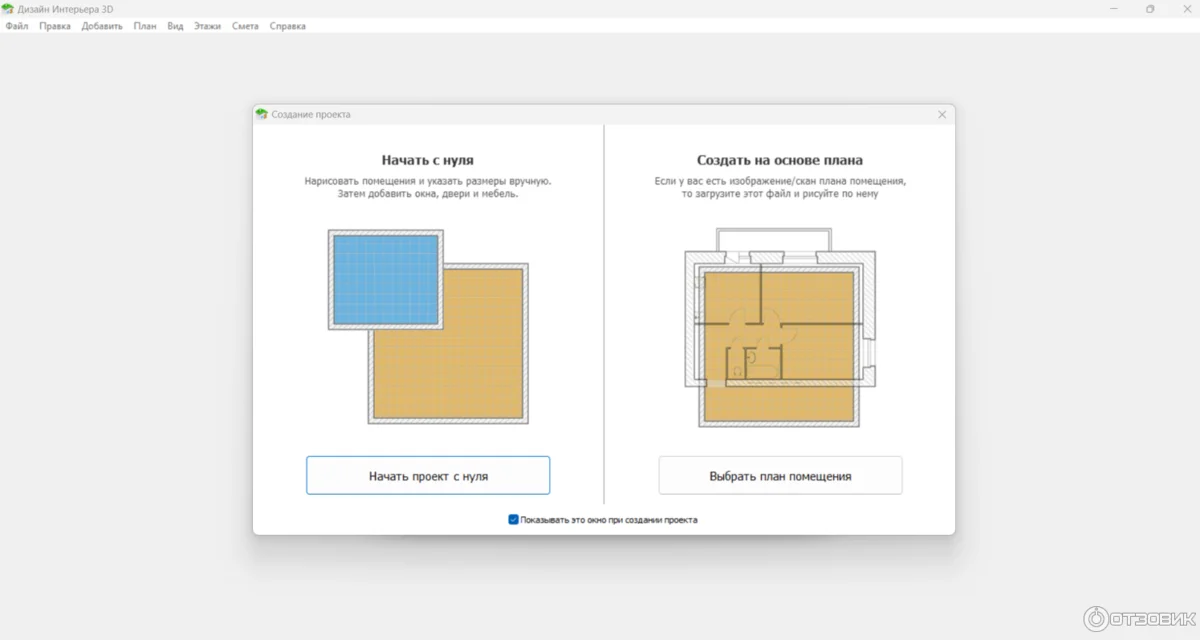Screen dimensions: 1200x640
Task: Click the Дизайн Интерьера 3D app icon in the title bar
Action: click(x=7, y=8)
